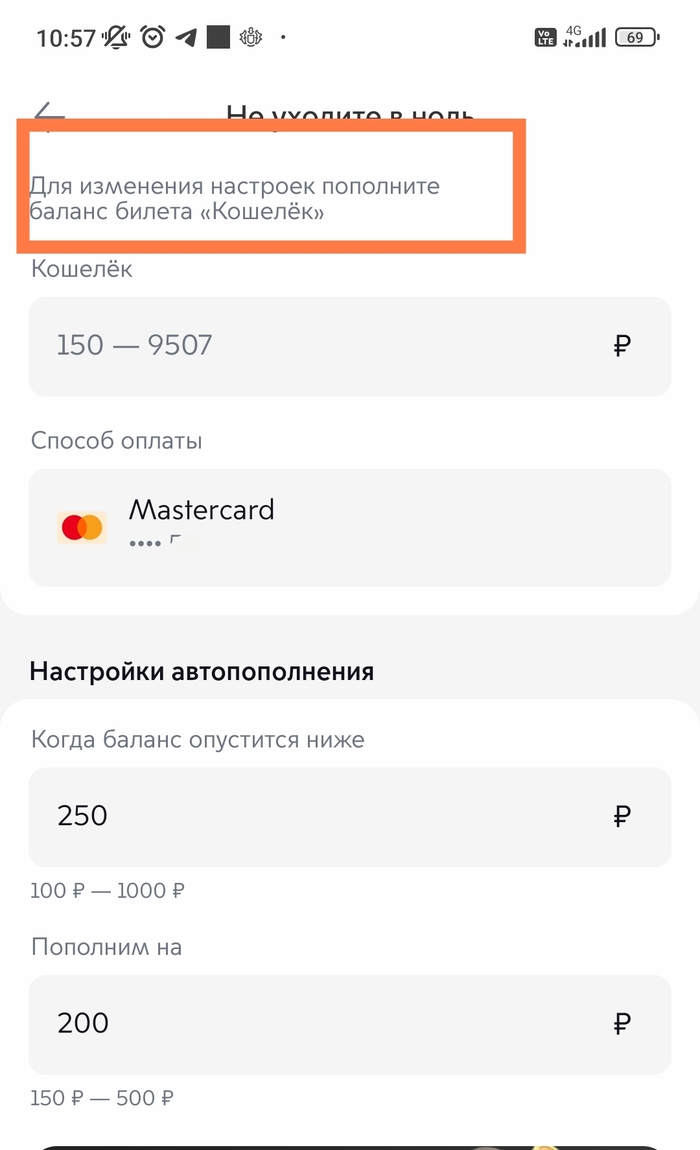700x1150 pixels.
Task: Tap the ruble sign next to 250
Action: point(622,816)
